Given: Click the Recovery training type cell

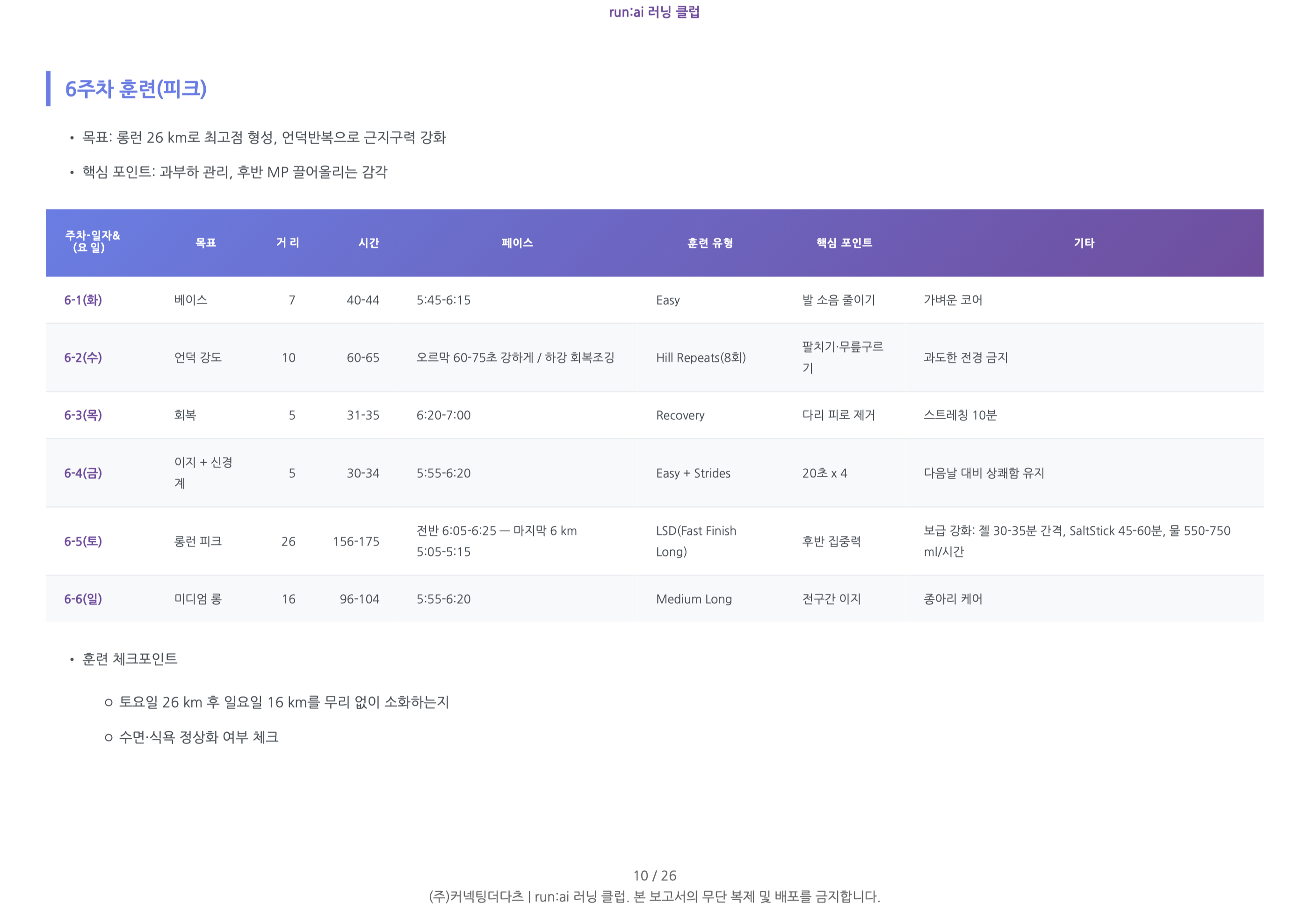Looking at the screenshot, I should coord(680,415).
